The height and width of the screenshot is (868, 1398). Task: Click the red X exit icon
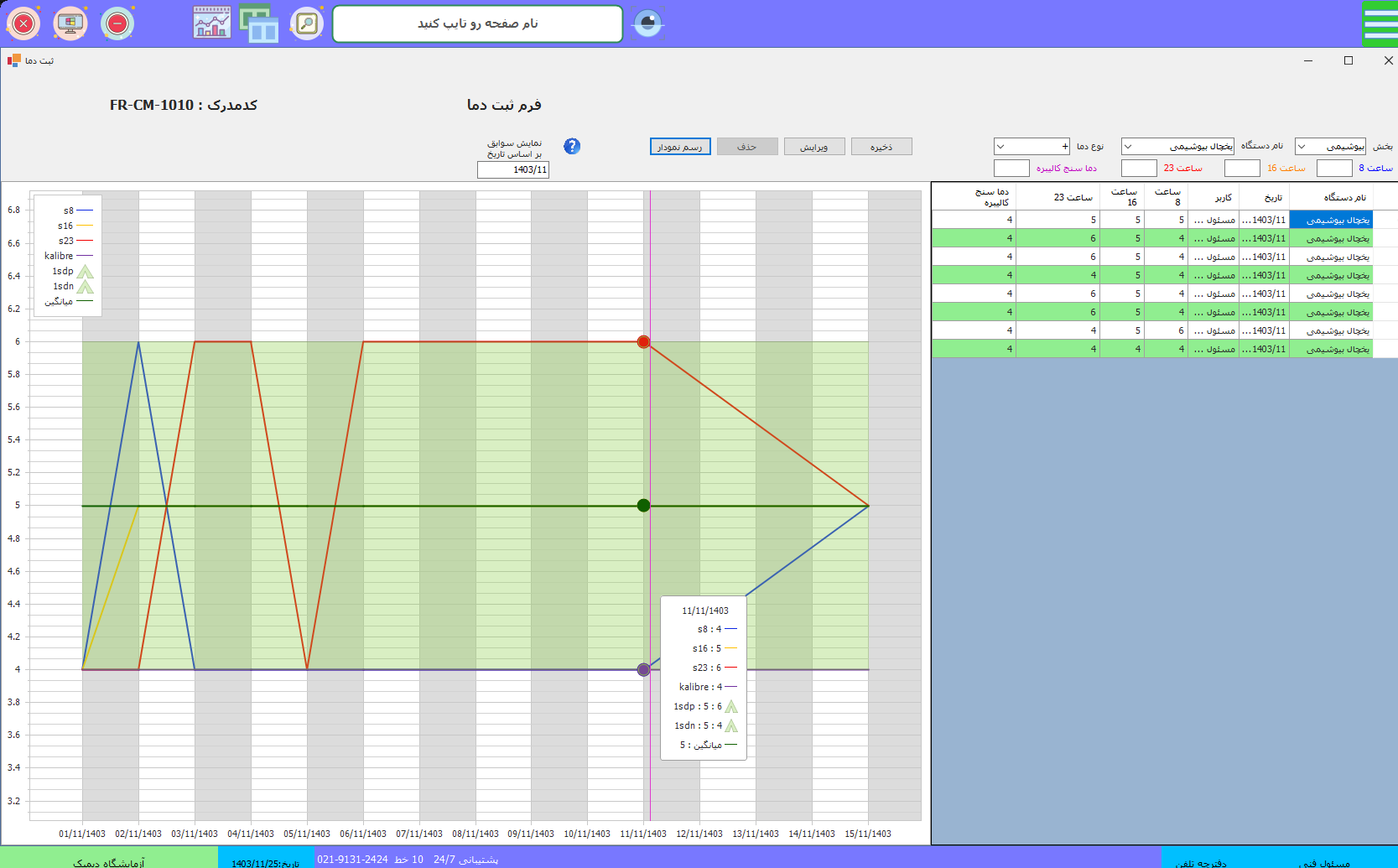coord(23,23)
